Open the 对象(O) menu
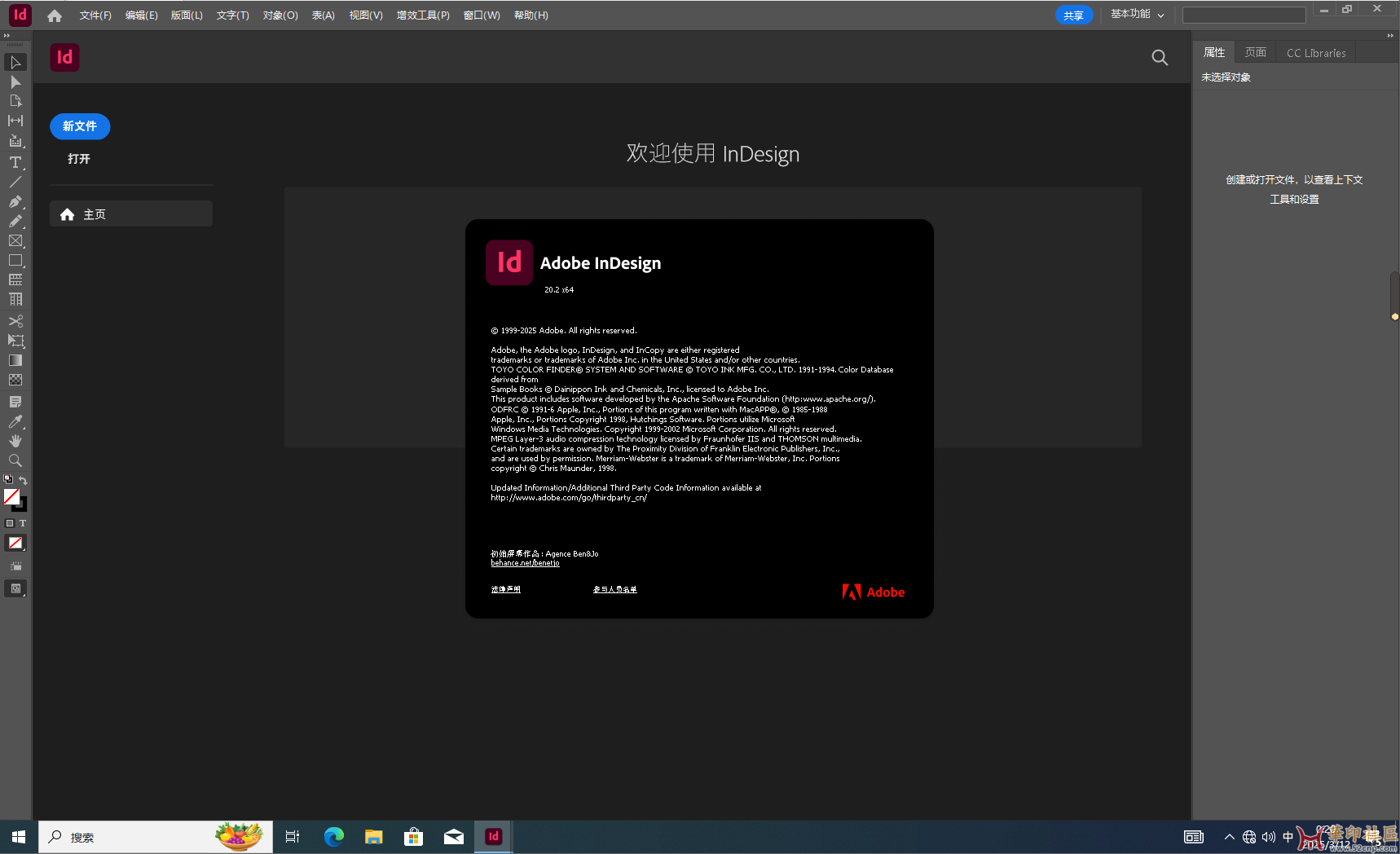 point(280,15)
